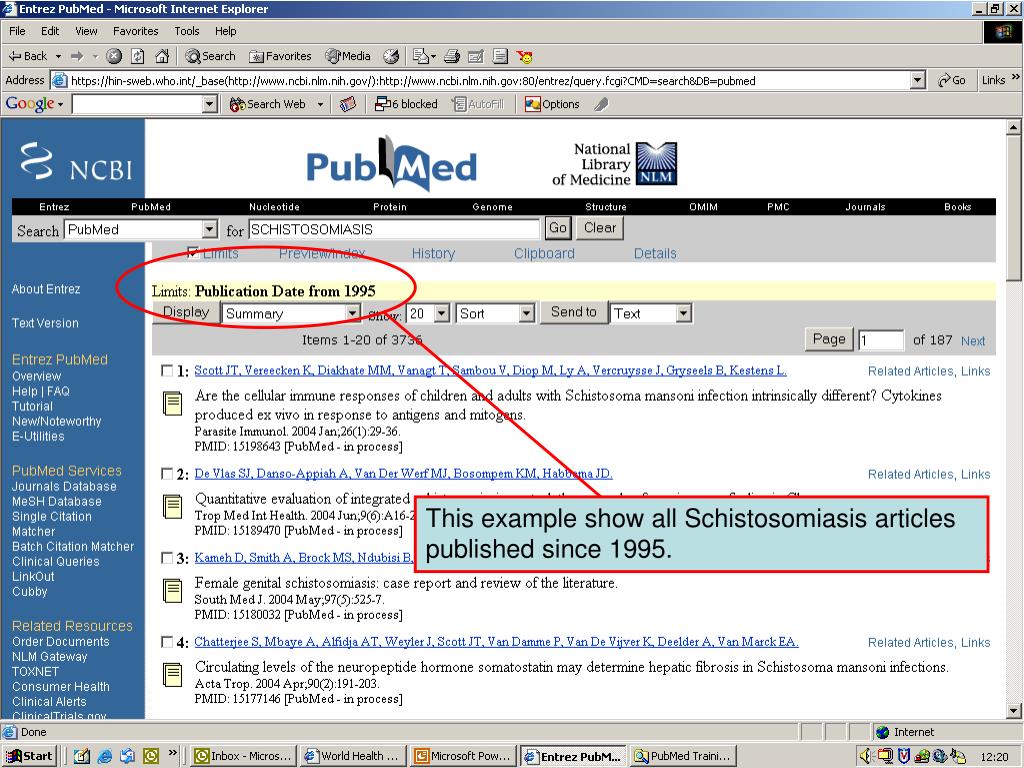Image resolution: width=1024 pixels, height=768 pixels.
Task: Click the Google toolbar Options button
Action: coord(552,104)
